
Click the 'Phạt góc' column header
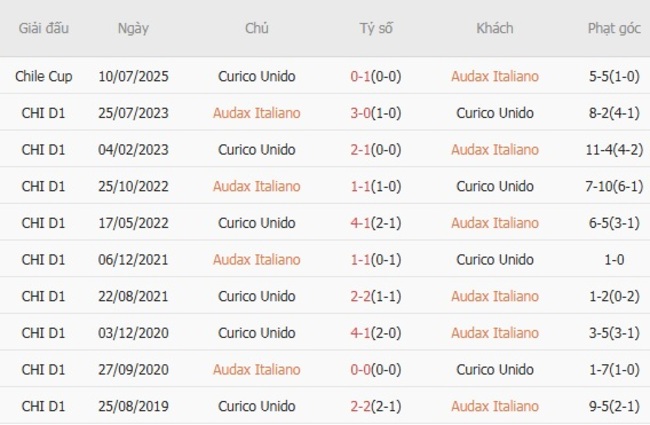[x=614, y=28]
